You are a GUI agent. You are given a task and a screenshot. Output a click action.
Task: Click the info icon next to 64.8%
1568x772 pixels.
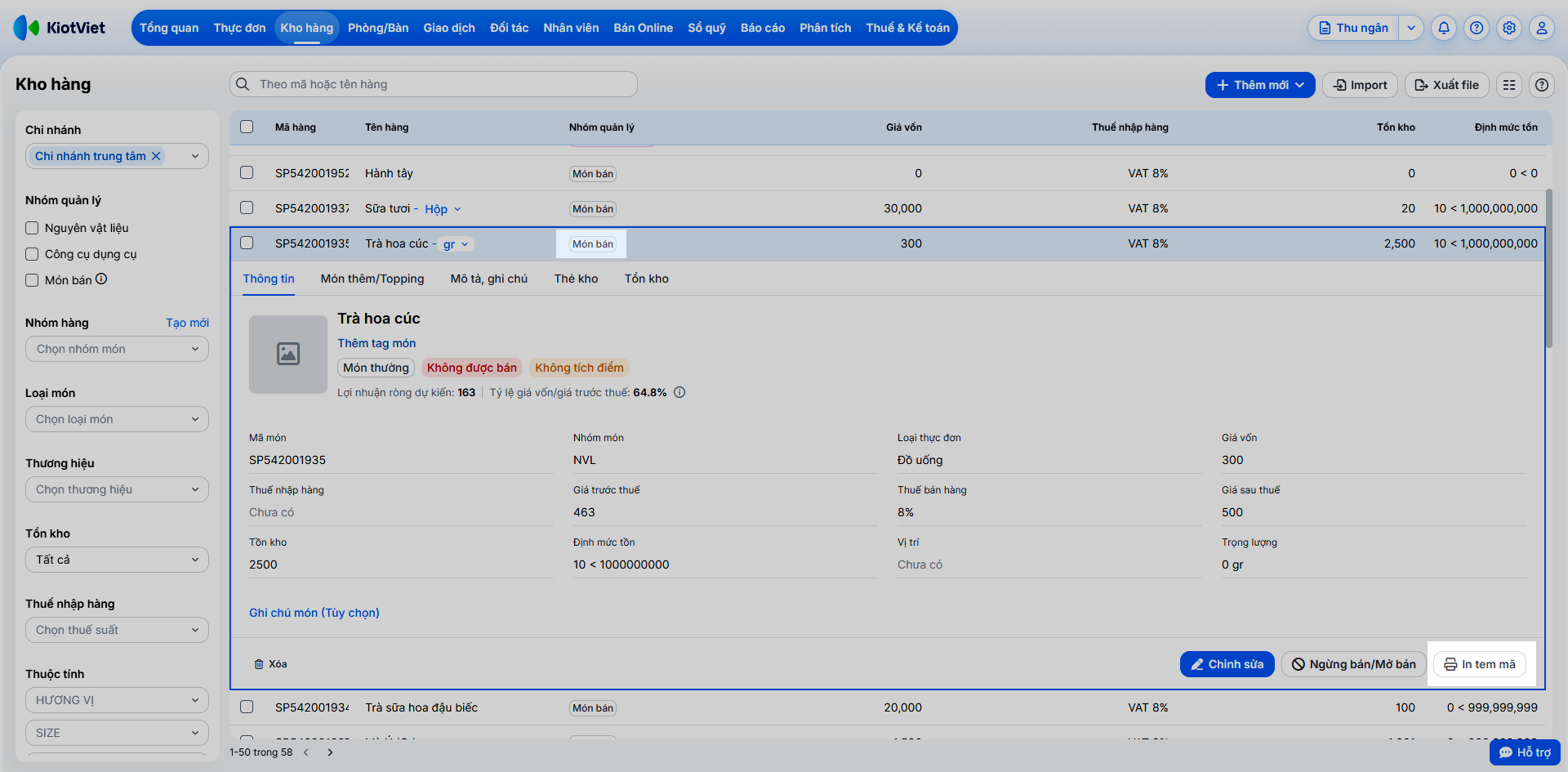(x=679, y=392)
